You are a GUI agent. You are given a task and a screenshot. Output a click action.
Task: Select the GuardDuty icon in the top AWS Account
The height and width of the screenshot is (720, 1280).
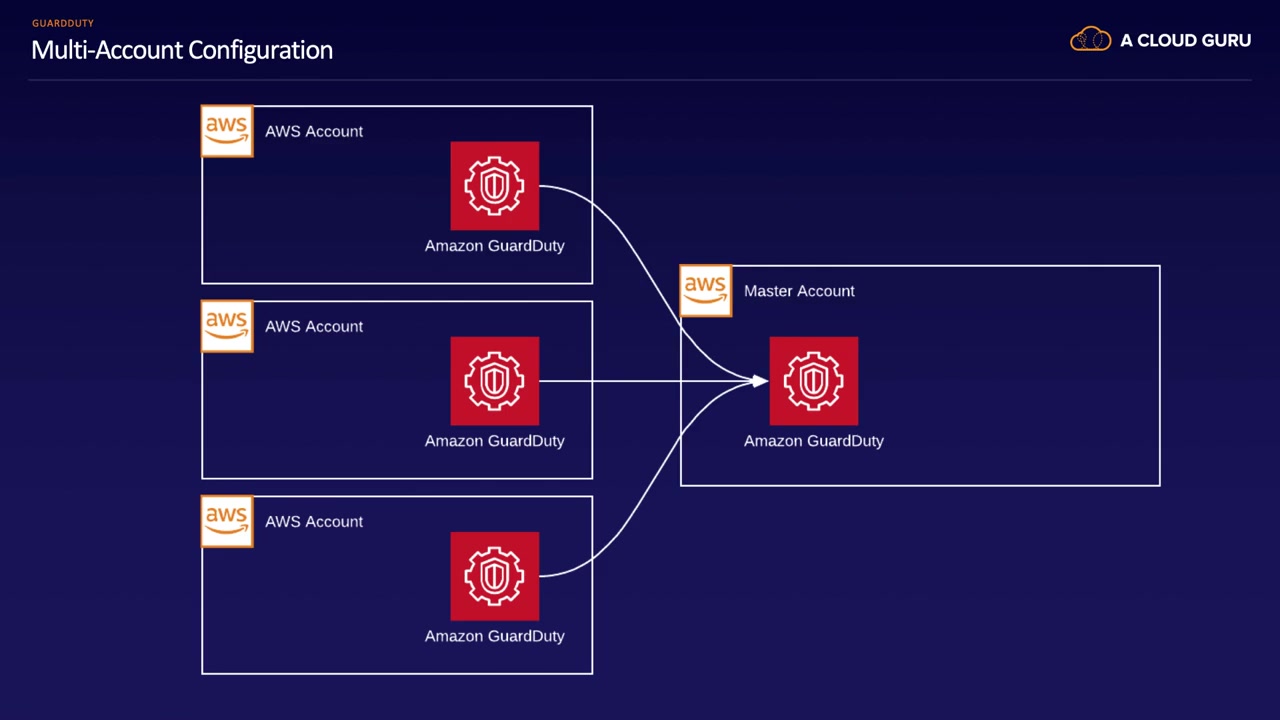[x=495, y=186]
